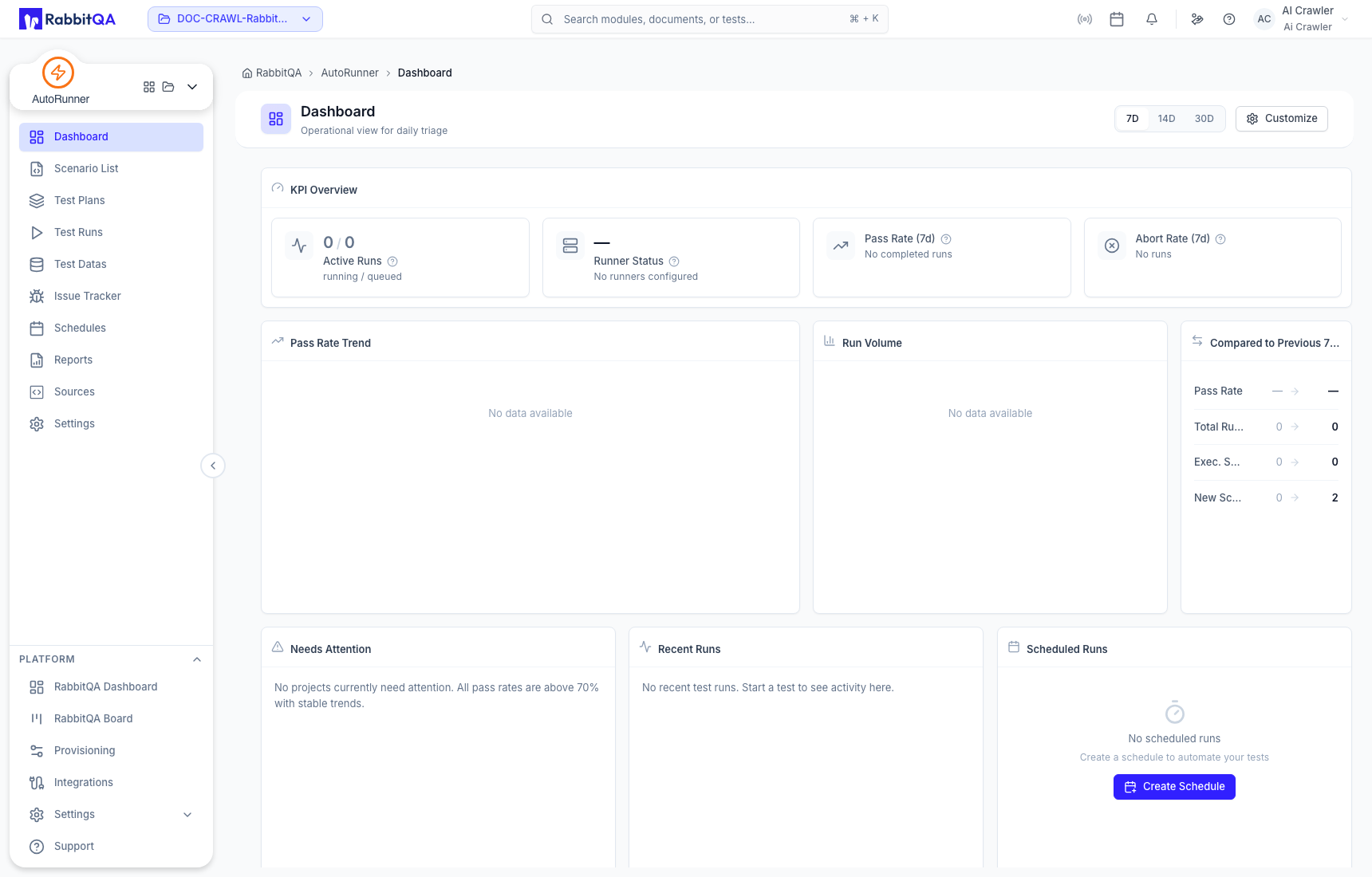Image resolution: width=1372 pixels, height=877 pixels.
Task: Expand the Platform Settings chevron
Action: tap(187, 815)
